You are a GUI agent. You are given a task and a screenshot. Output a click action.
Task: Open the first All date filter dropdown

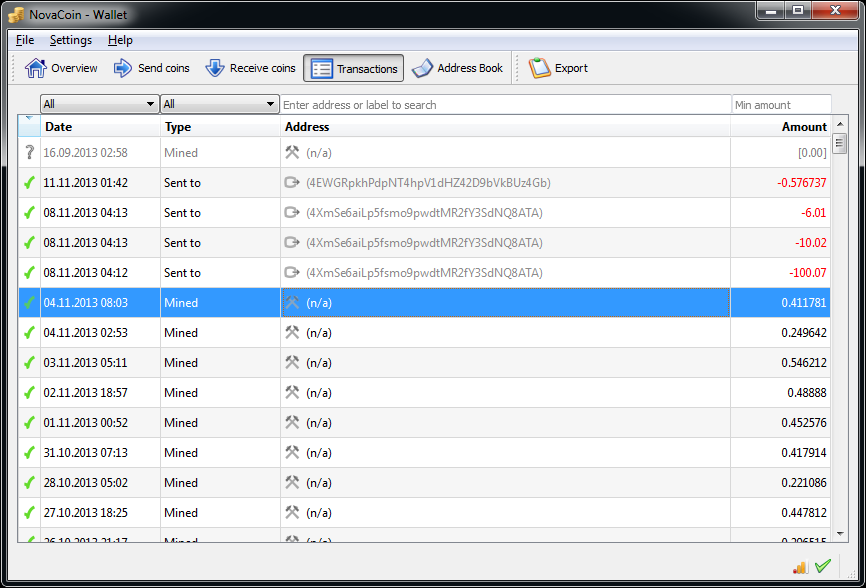[98, 103]
